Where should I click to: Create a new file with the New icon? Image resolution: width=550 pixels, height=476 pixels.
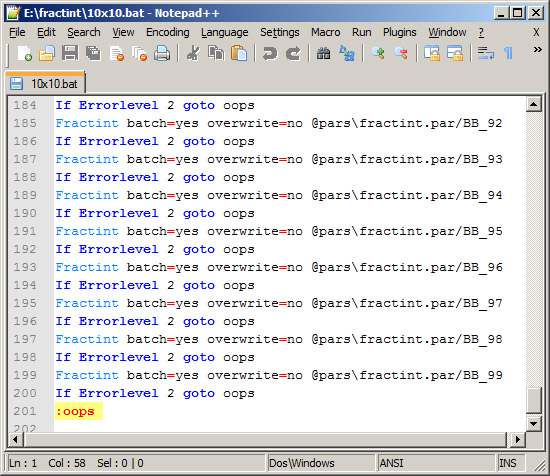click(25, 54)
